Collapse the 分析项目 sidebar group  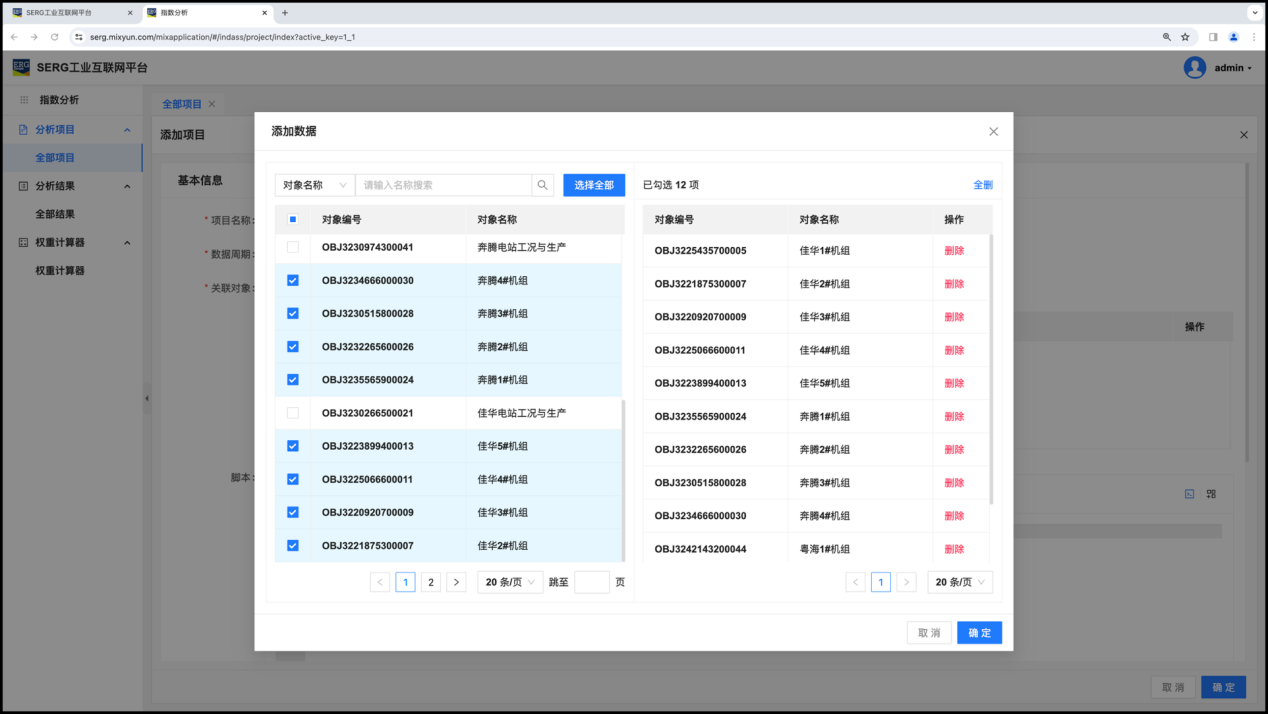pos(127,130)
